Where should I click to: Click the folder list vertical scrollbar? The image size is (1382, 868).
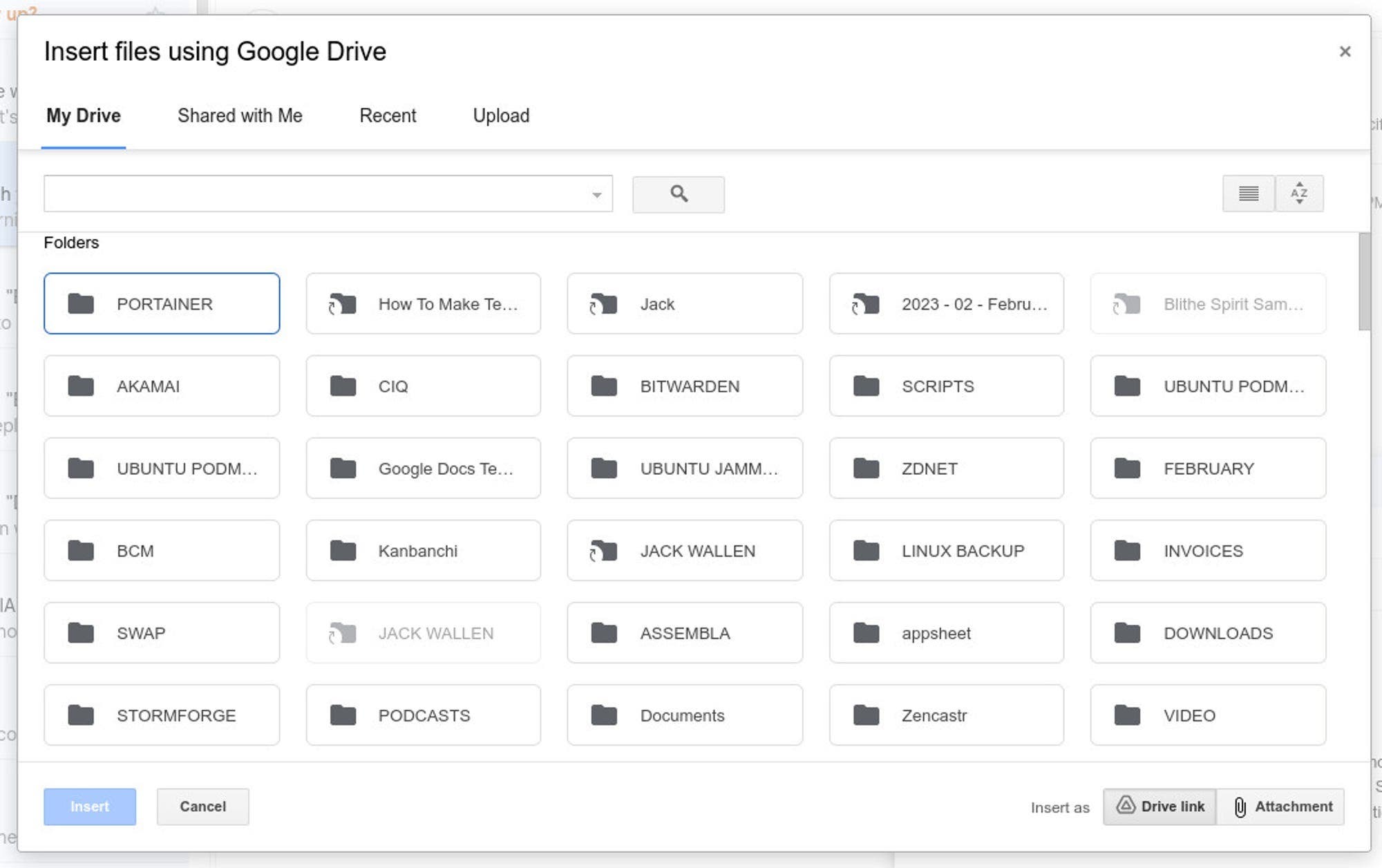[x=1364, y=282]
